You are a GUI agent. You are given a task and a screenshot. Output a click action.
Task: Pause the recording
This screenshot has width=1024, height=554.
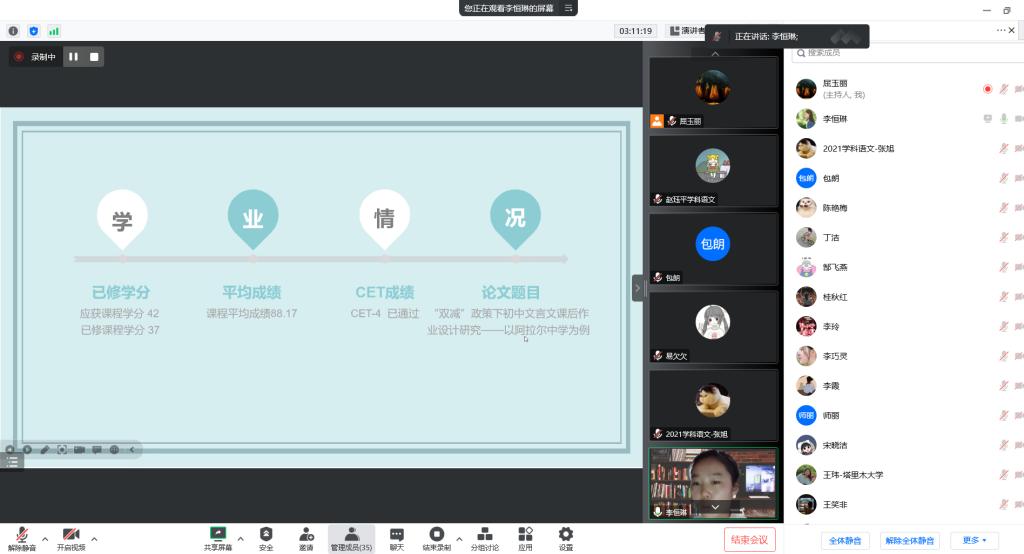tap(73, 57)
